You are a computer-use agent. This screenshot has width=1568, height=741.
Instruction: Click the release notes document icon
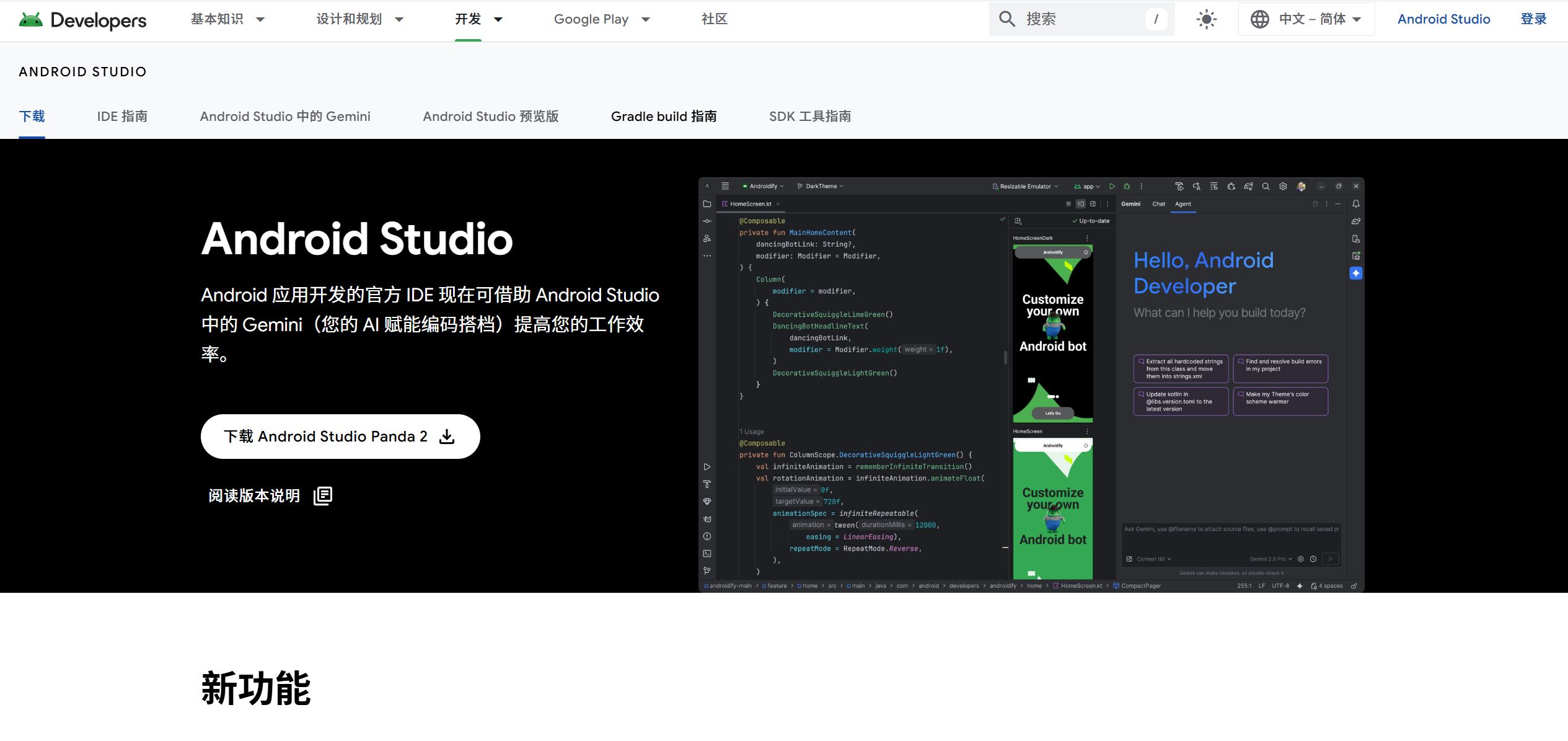click(x=323, y=495)
